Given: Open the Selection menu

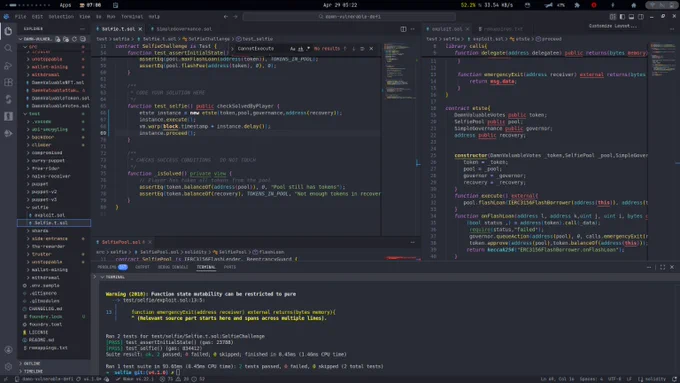Looking at the screenshot, I should (61, 16).
